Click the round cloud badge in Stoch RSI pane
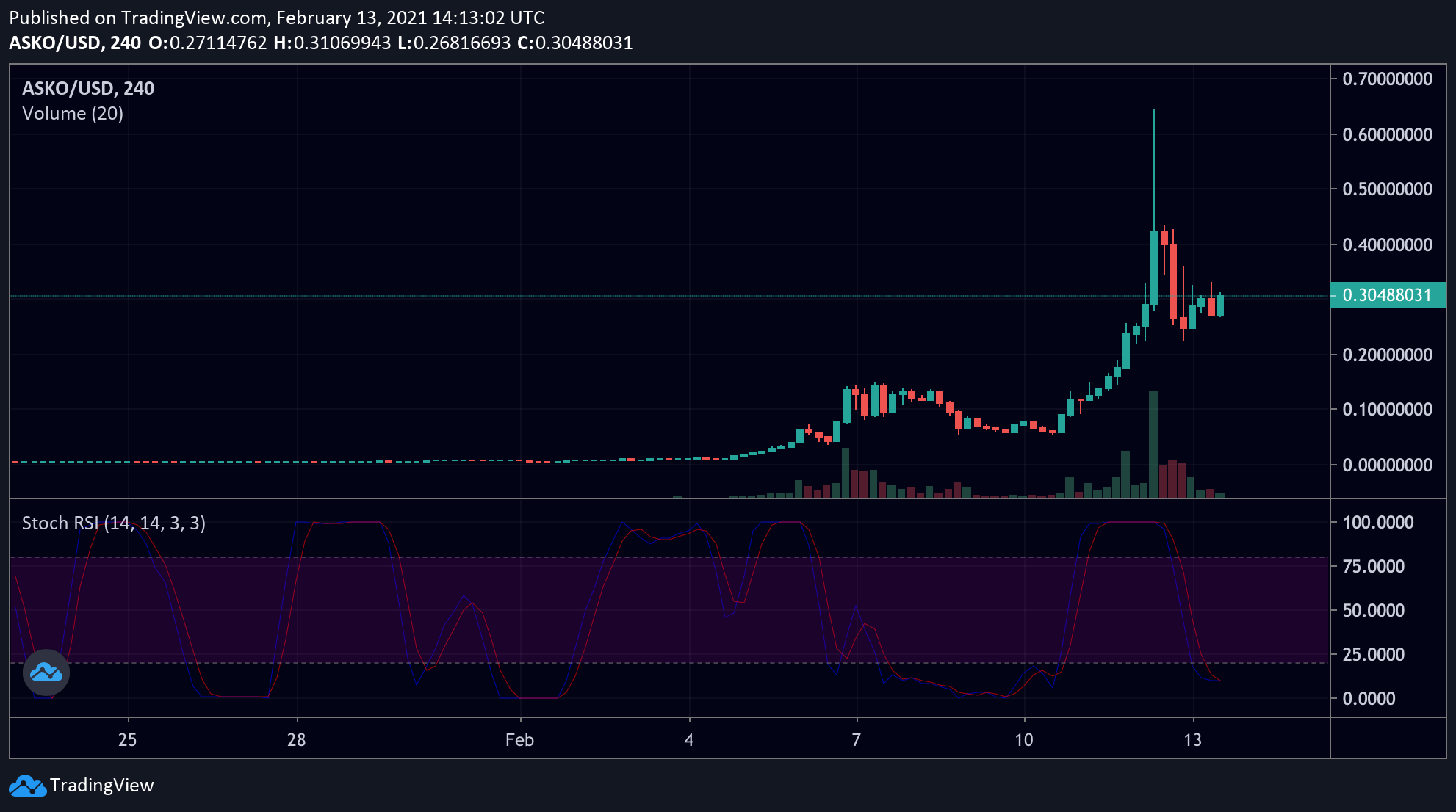Screen dimensions: 1456x812 (x=46, y=672)
